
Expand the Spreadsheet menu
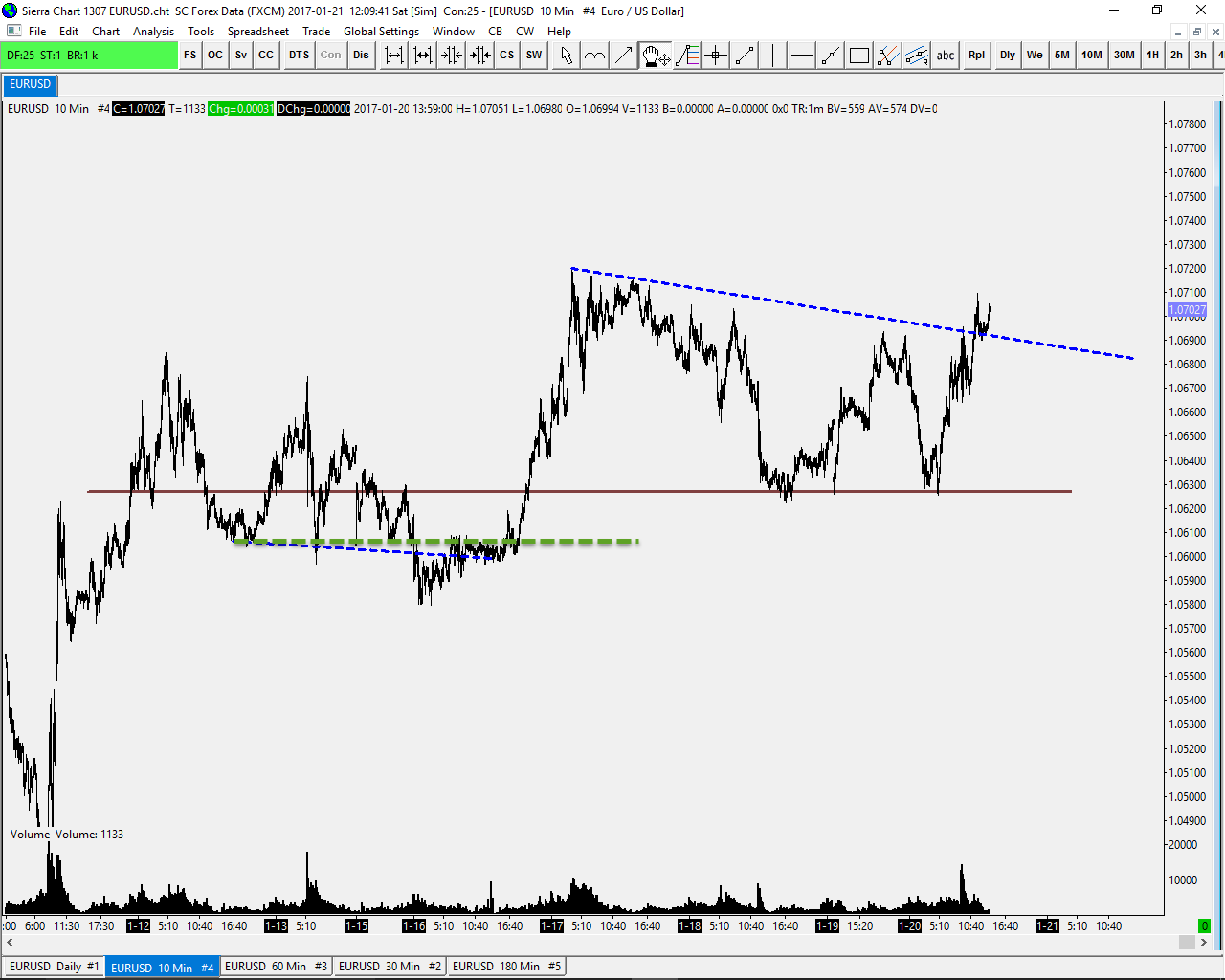click(257, 32)
